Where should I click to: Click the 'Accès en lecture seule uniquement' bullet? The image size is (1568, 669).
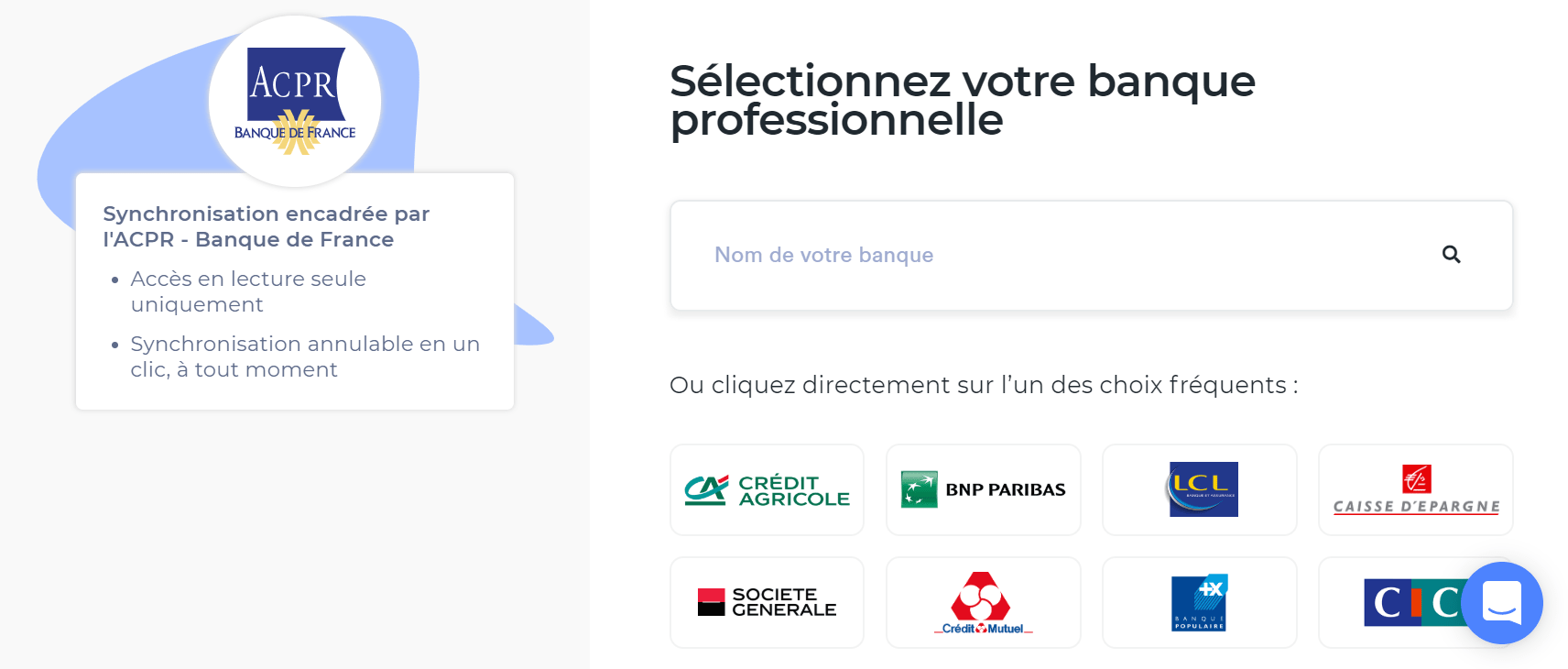[248, 291]
